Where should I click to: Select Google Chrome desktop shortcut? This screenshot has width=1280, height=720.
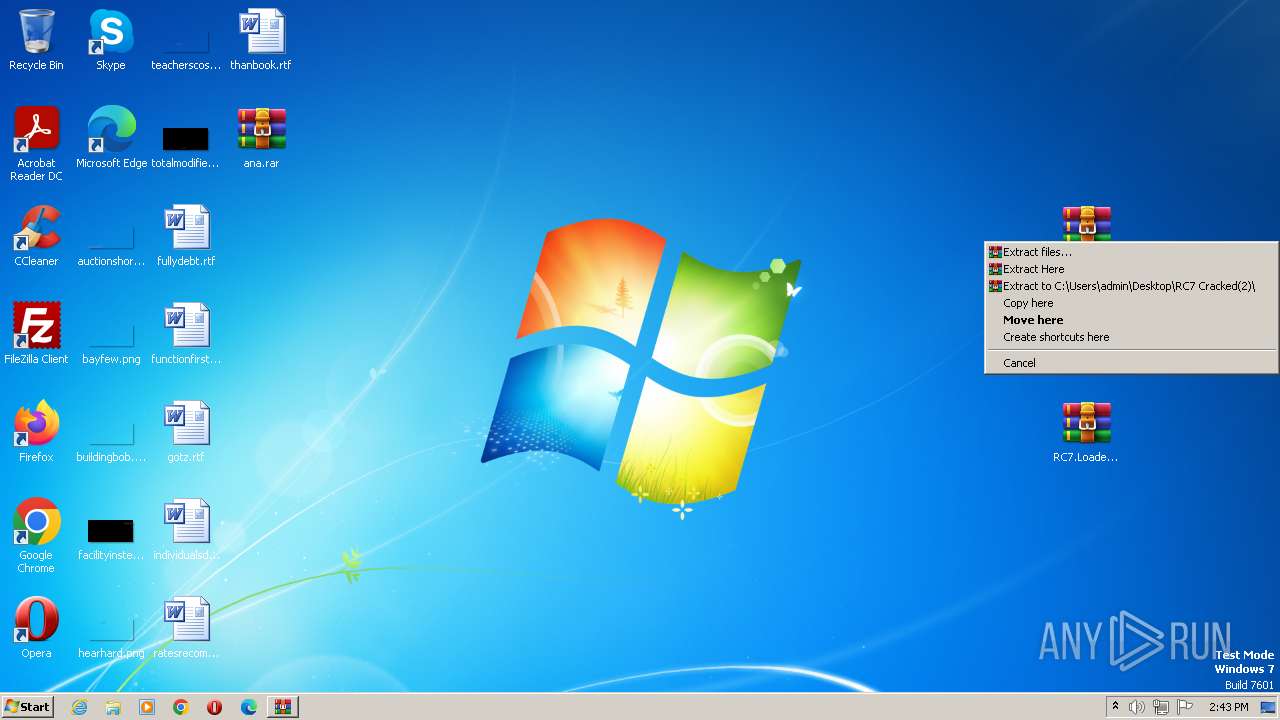click(36, 536)
